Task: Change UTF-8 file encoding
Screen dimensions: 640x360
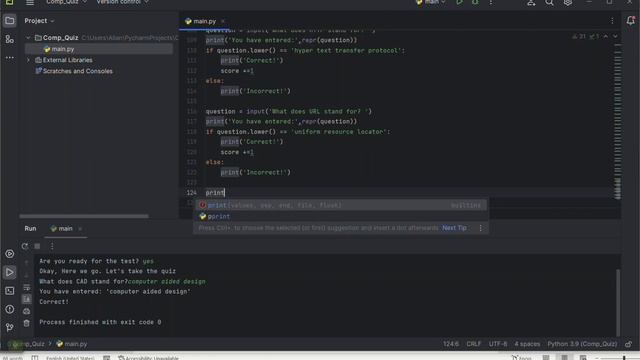Action: [x=498, y=344]
